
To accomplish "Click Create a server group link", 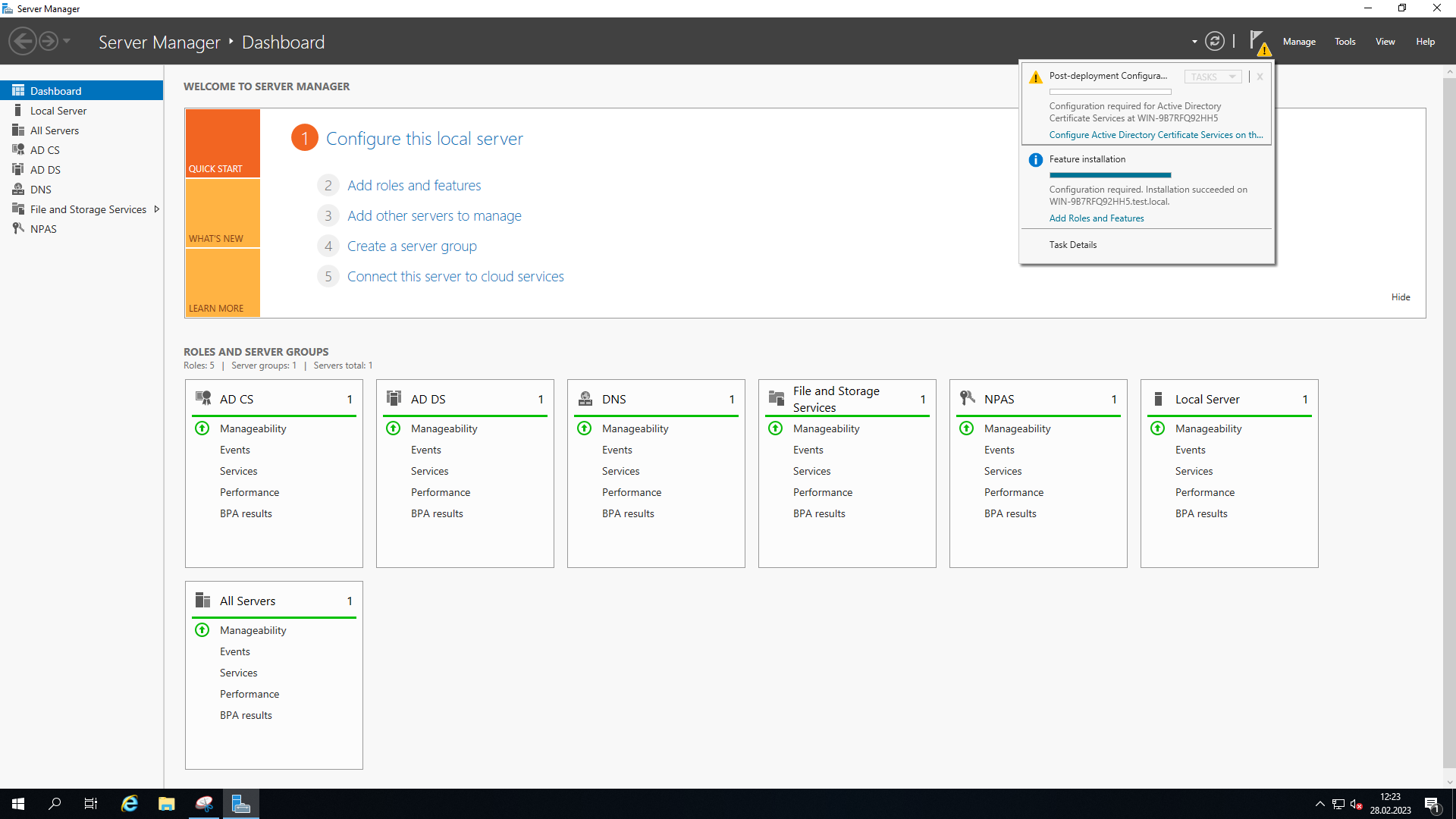I will [412, 246].
